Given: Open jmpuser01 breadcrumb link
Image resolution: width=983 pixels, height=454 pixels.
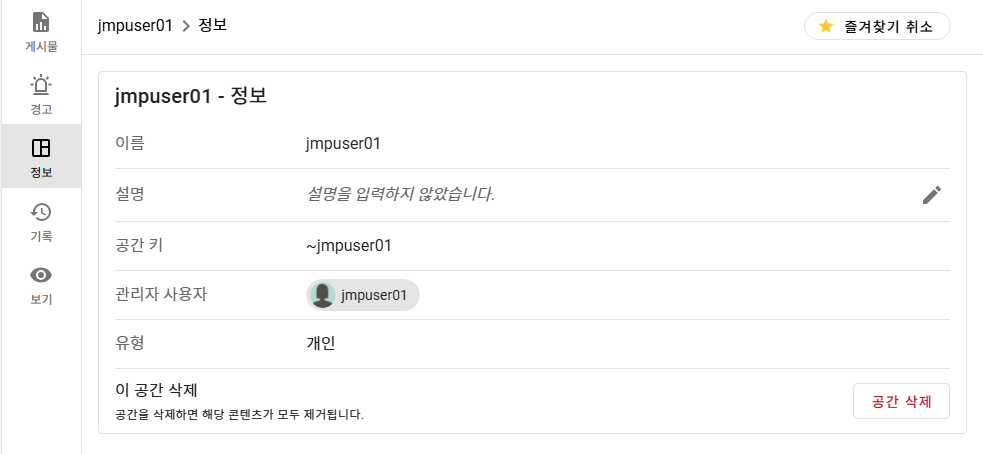Looking at the screenshot, I should 135,26.
